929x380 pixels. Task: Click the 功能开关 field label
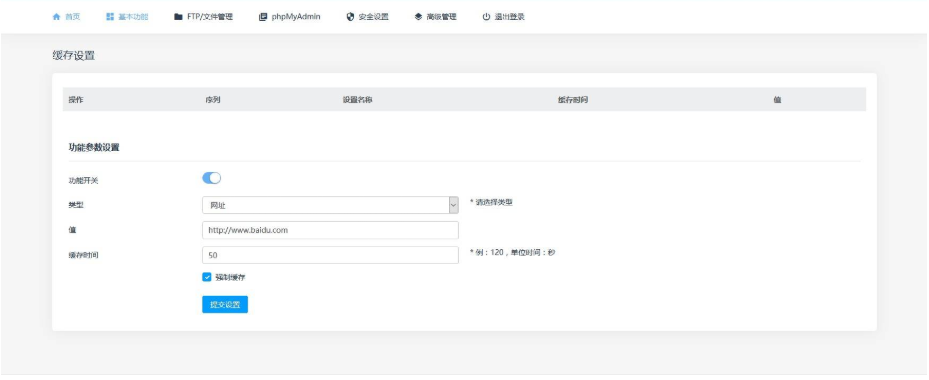(x=84, y=181)
